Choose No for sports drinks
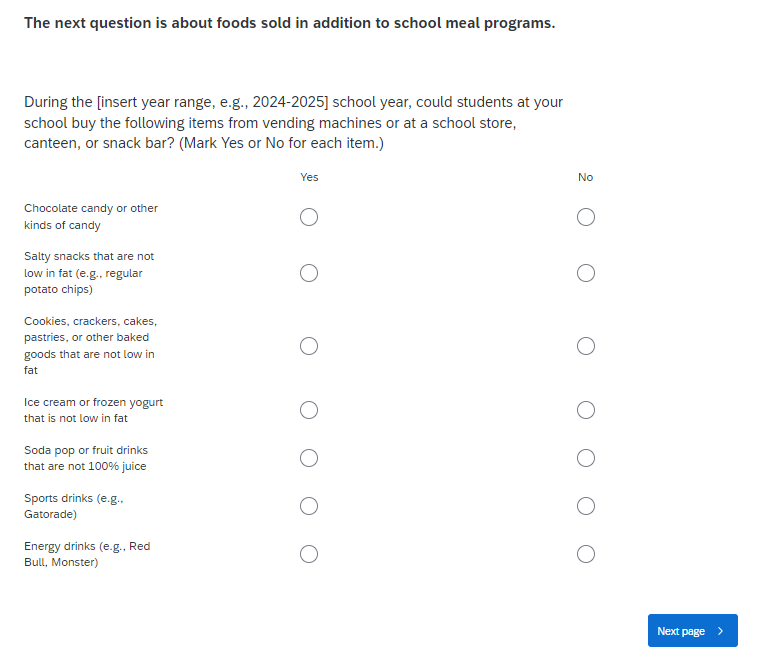758x669 pixels. click(x=586, y=506)
